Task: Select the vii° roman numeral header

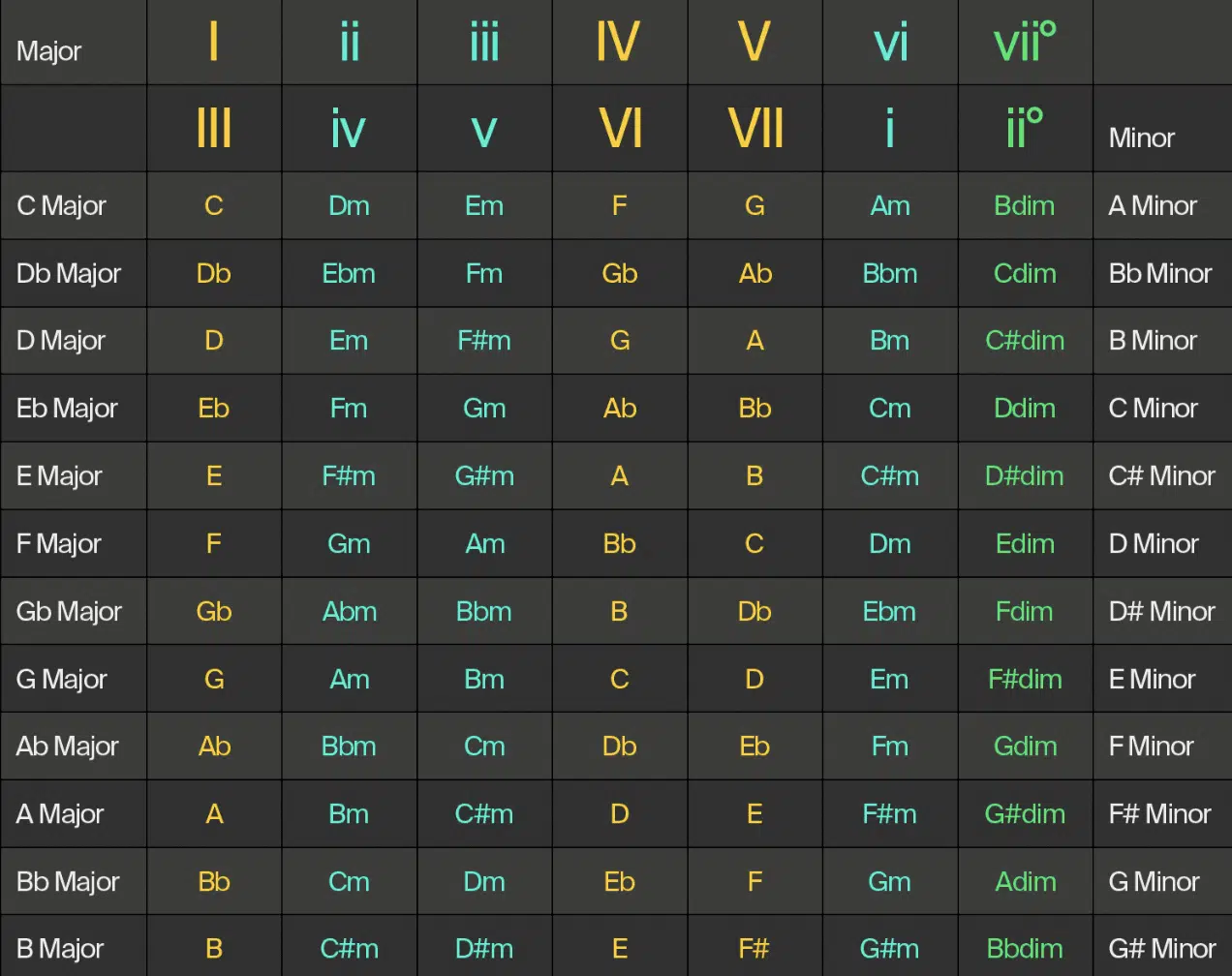Action: tap(1025, 42)
